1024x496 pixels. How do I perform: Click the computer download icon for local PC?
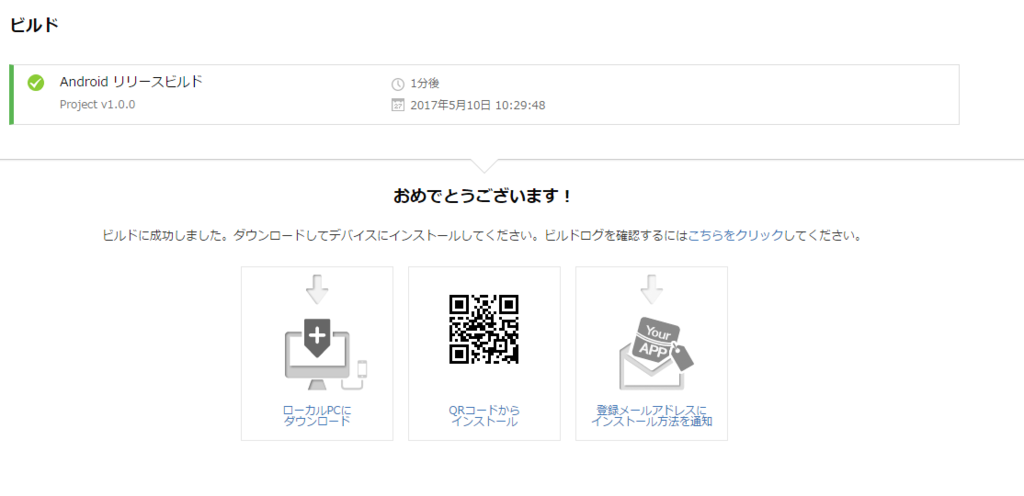pos(326,354)
